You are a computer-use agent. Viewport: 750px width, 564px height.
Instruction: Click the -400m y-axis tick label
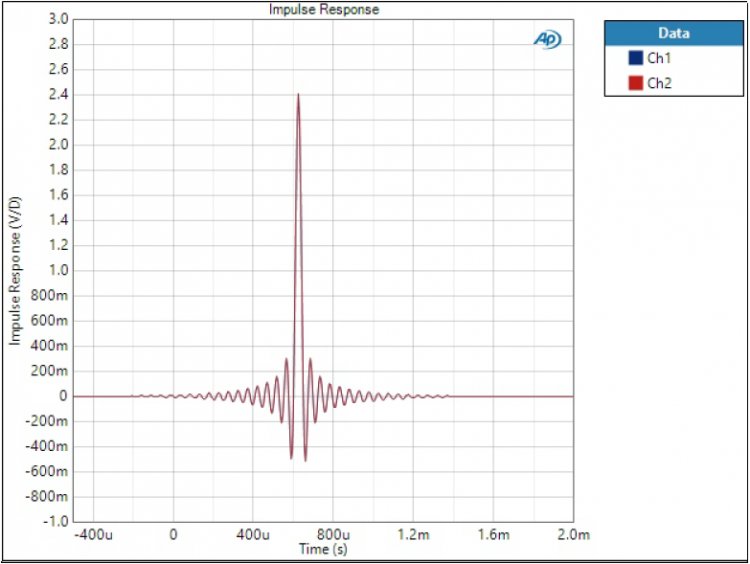click(46, 446)
